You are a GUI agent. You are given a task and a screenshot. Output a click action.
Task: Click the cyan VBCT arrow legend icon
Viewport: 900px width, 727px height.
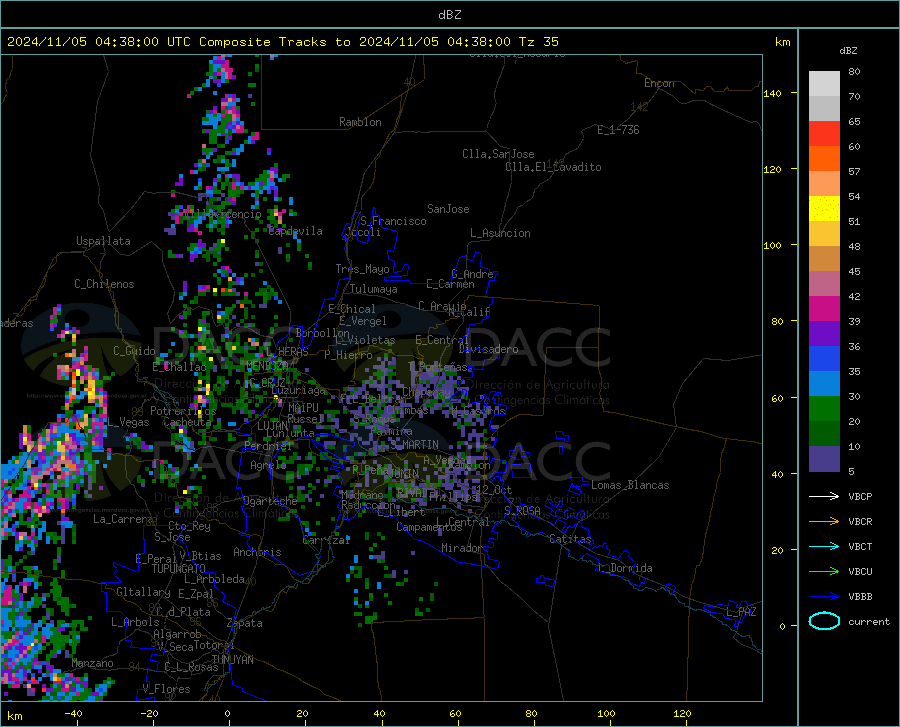824,546
